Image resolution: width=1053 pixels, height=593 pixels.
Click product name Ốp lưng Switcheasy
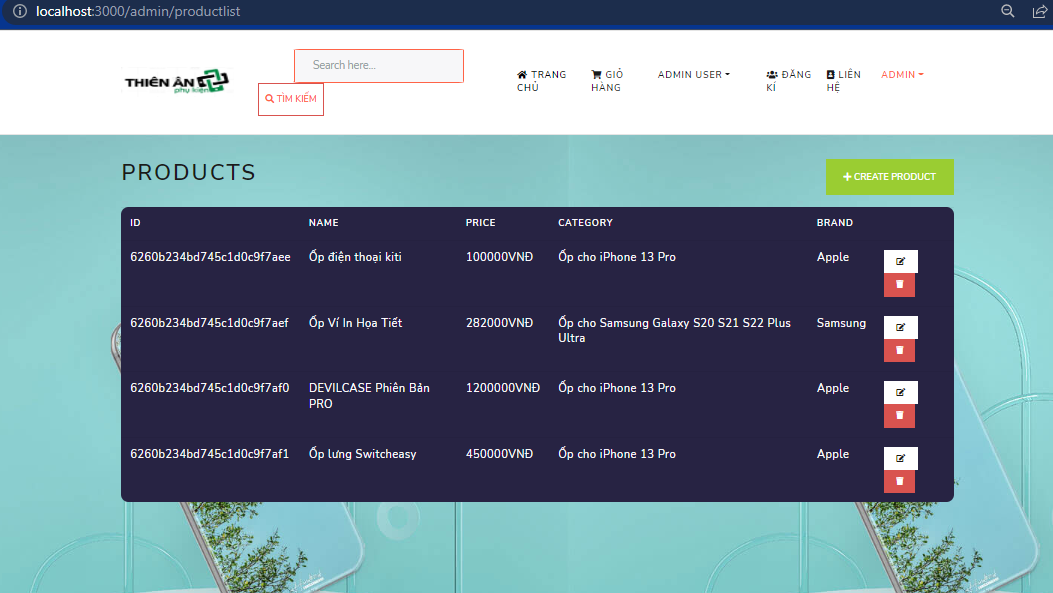pyautogui.click(x=363, y=454)
